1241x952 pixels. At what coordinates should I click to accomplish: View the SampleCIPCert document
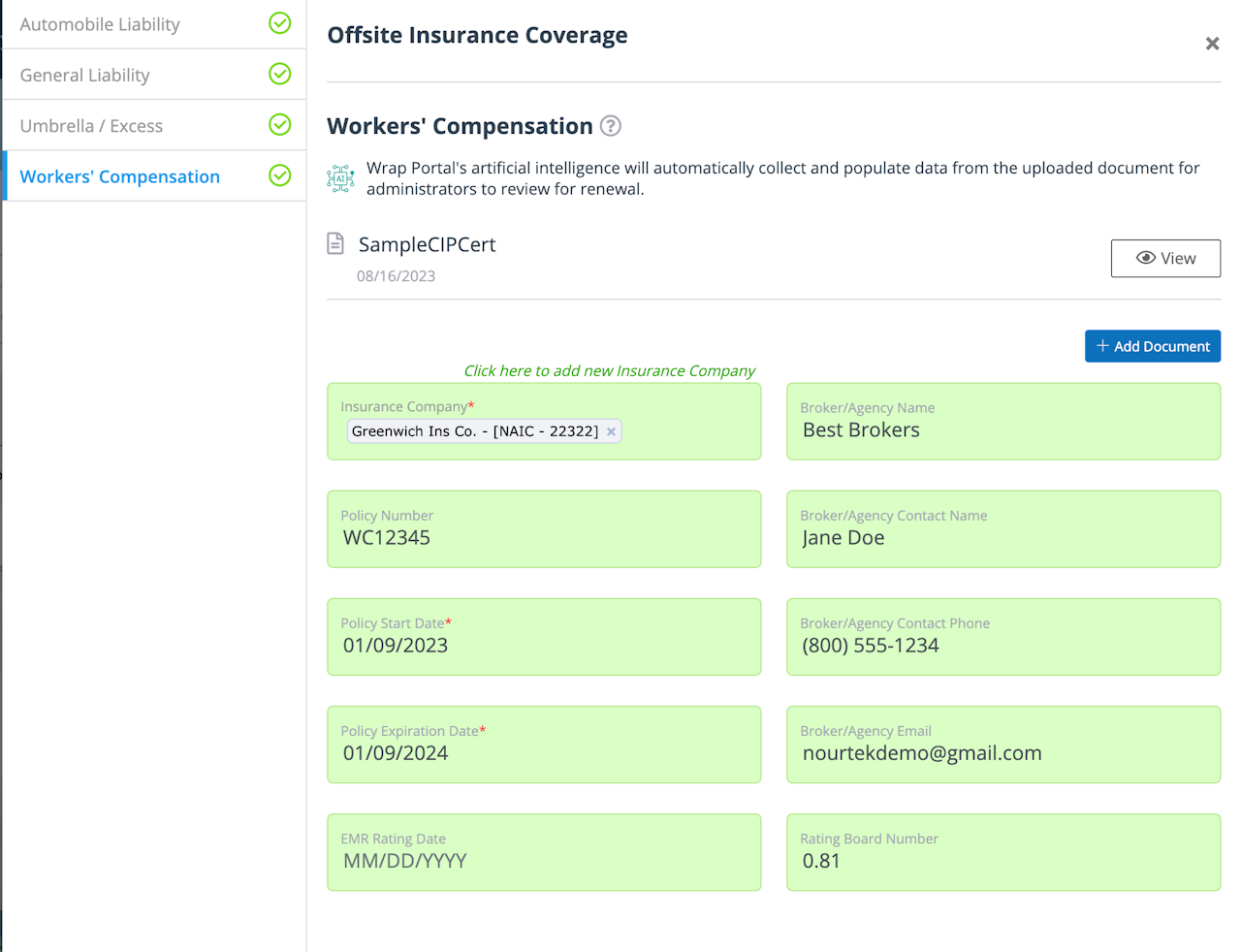(1165, 259)
